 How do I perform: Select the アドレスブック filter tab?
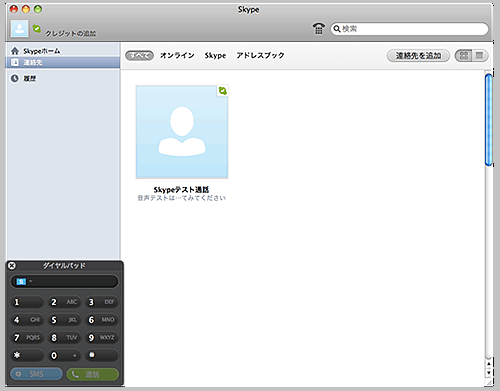click(x=260, y=55)
